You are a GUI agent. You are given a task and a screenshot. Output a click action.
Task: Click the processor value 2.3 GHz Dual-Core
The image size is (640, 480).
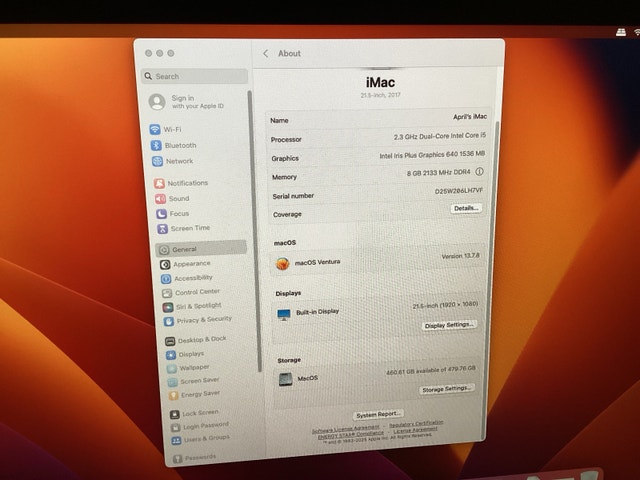pos(440,136)
